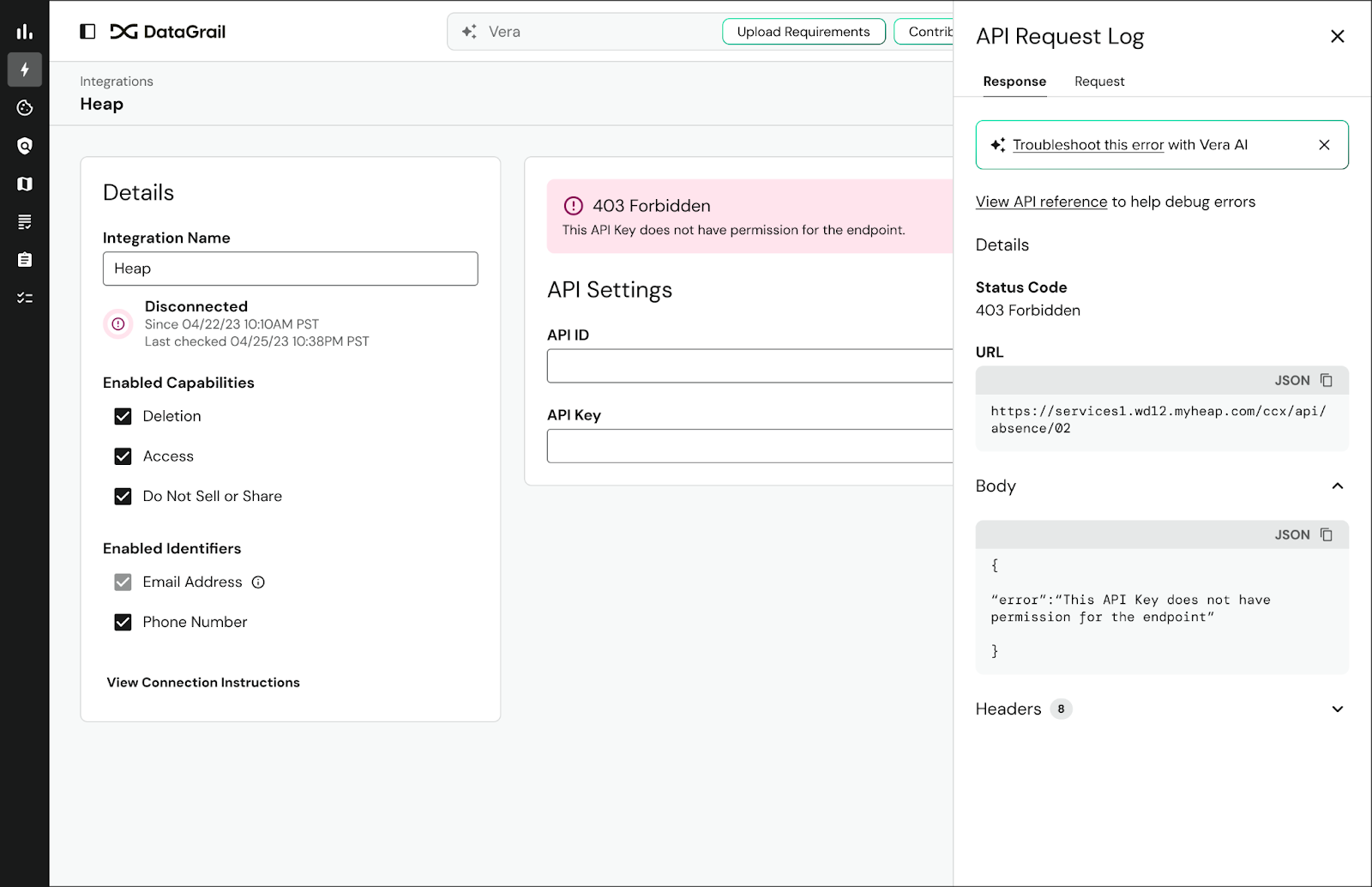Copy the Body JSON with copy icon

1326,534
